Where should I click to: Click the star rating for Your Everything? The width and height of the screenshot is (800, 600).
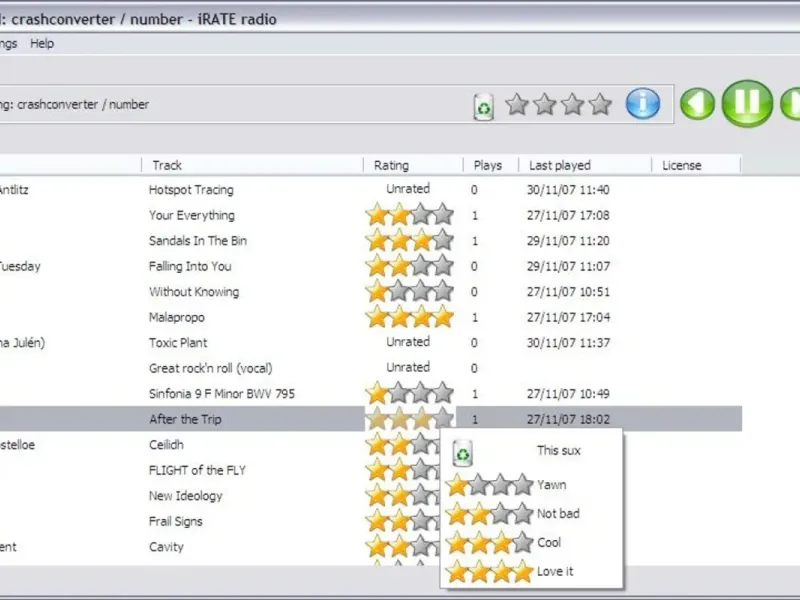point(410,214)
